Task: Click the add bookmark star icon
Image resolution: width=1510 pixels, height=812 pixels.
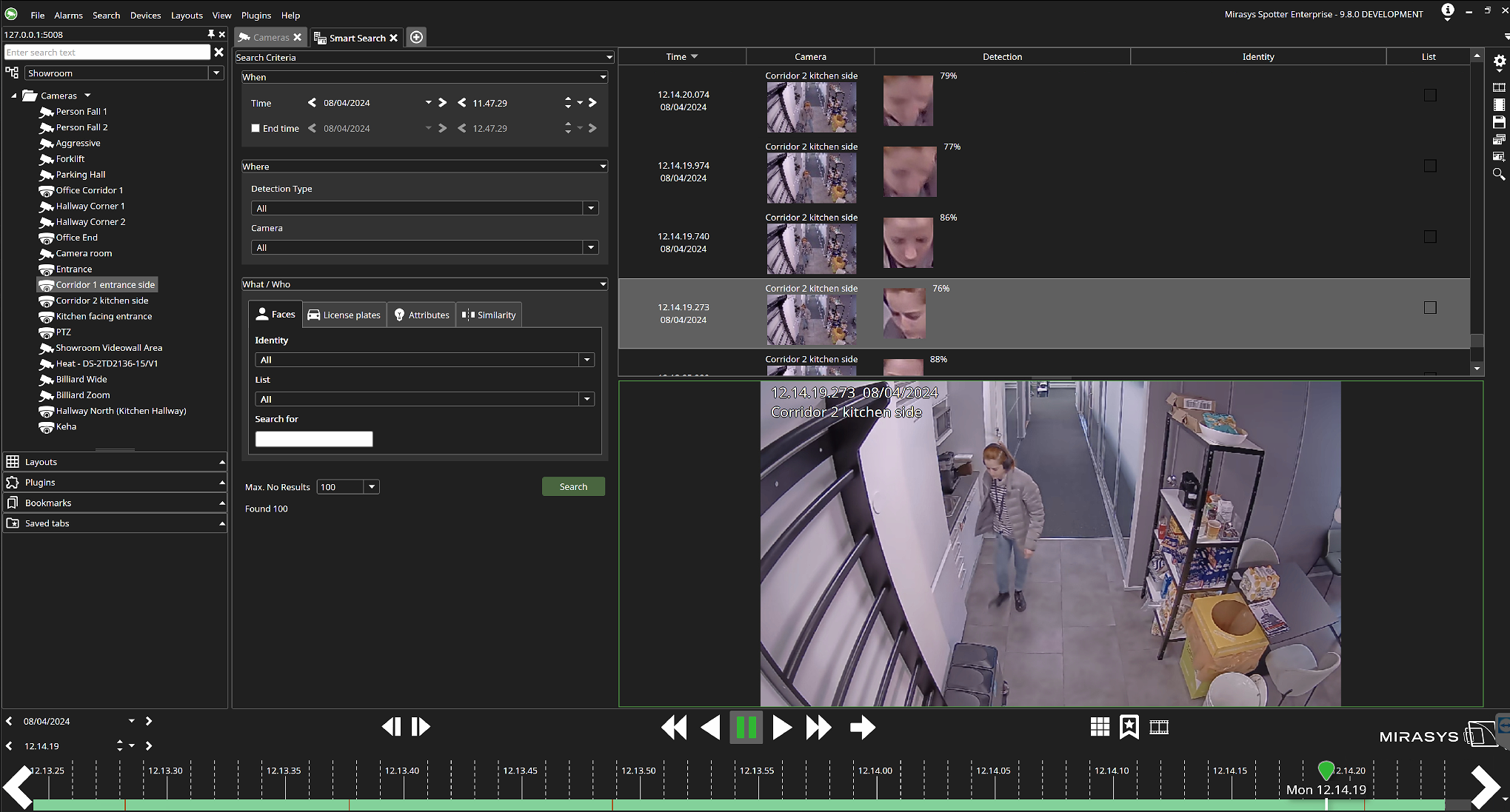Action: coord(1129,728)
